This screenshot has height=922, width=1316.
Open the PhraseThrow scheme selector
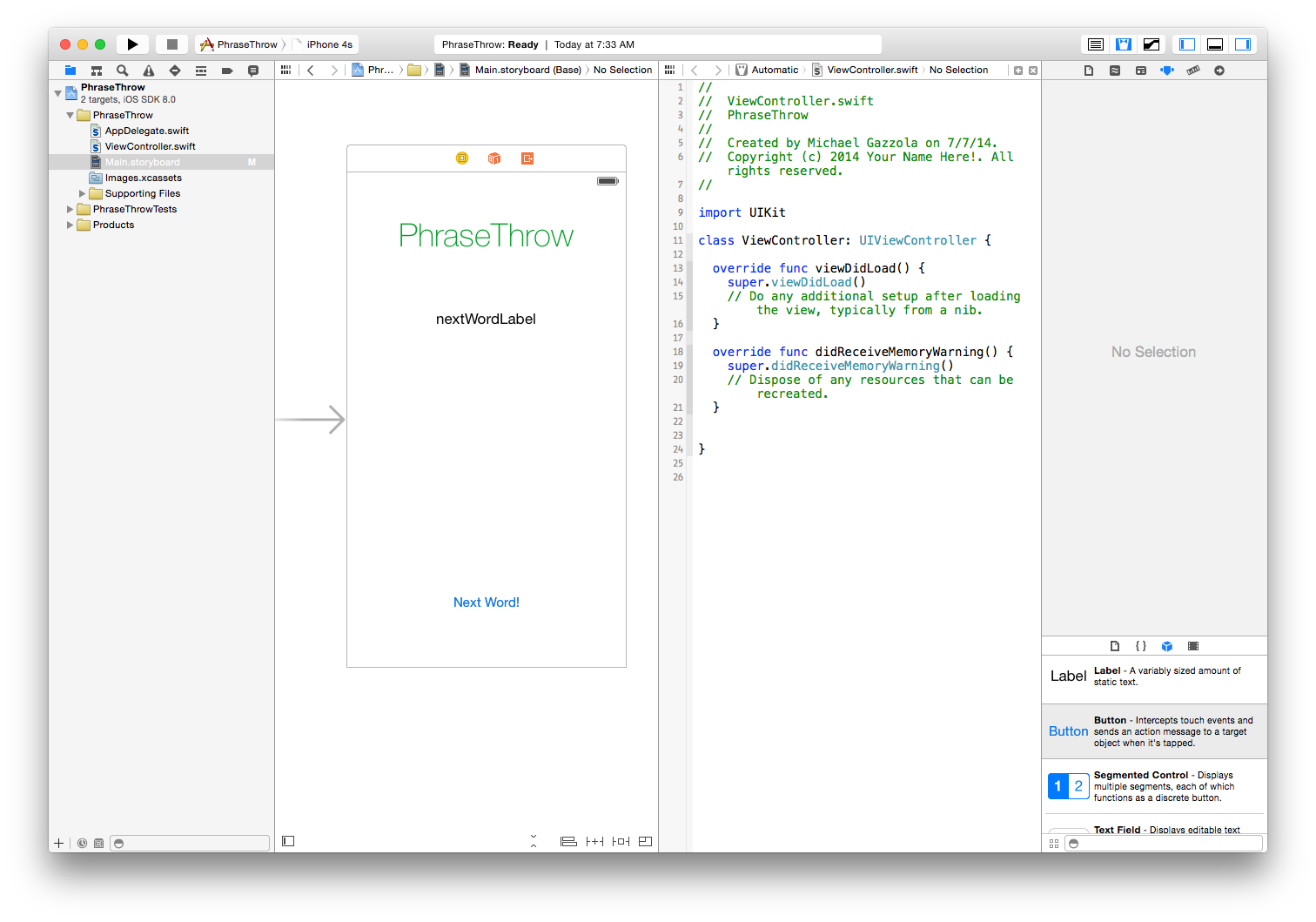click(x=239, y=44)
